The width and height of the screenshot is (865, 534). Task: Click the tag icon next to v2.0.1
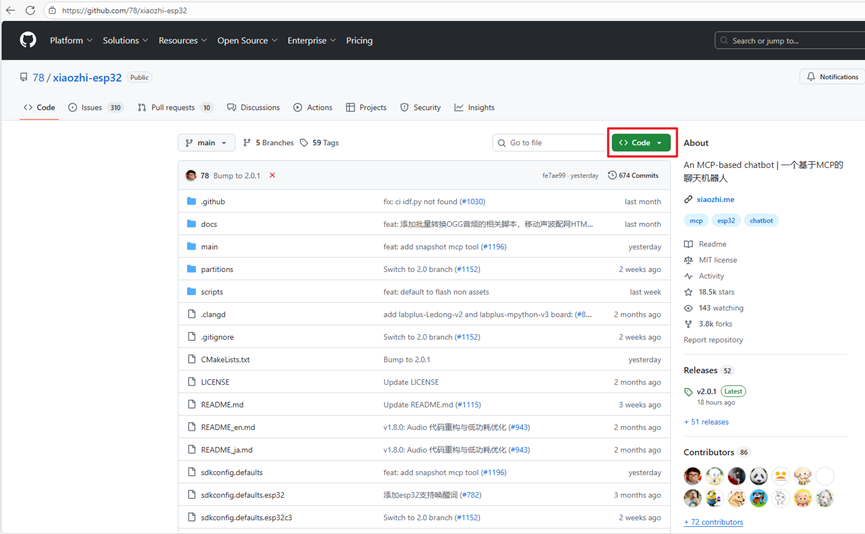(688, 392)
